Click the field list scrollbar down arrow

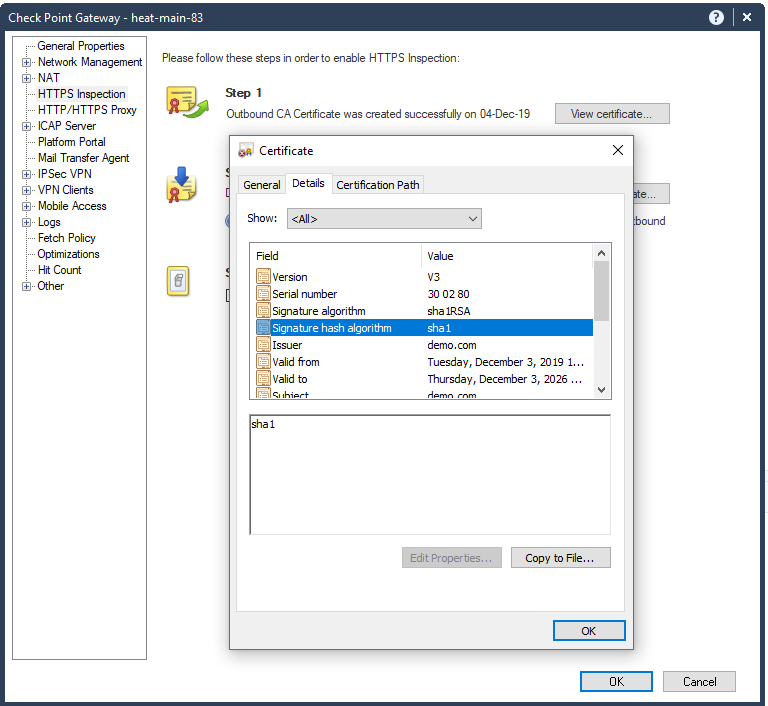(x=601, y=390)
